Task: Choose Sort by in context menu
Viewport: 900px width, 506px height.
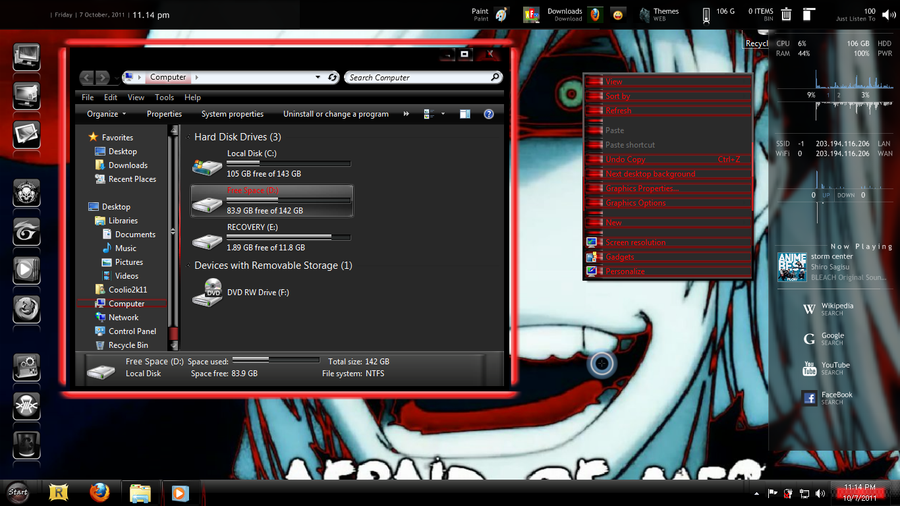Action: [x=668, y=96]
